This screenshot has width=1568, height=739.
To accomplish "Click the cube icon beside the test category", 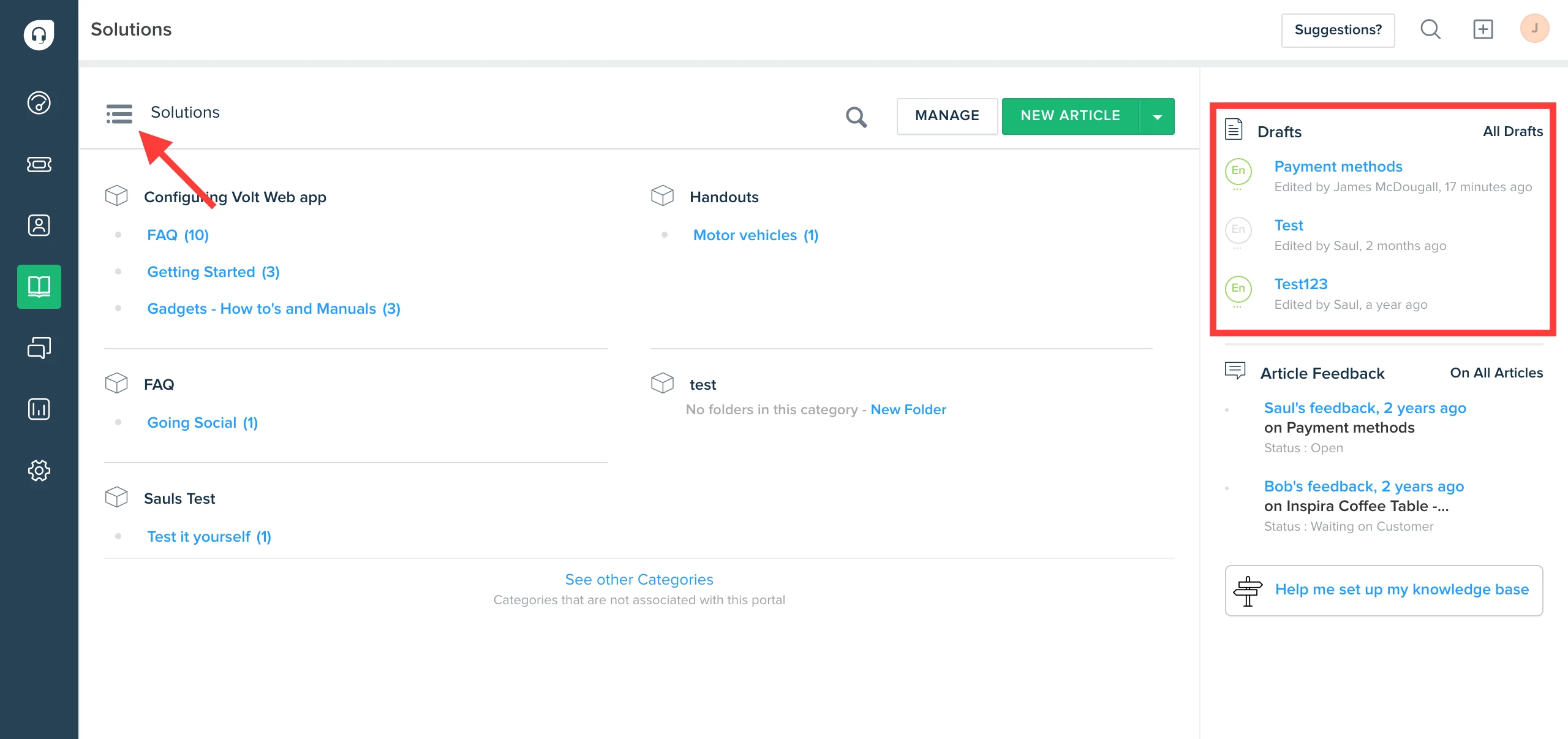I will [662, 384].
